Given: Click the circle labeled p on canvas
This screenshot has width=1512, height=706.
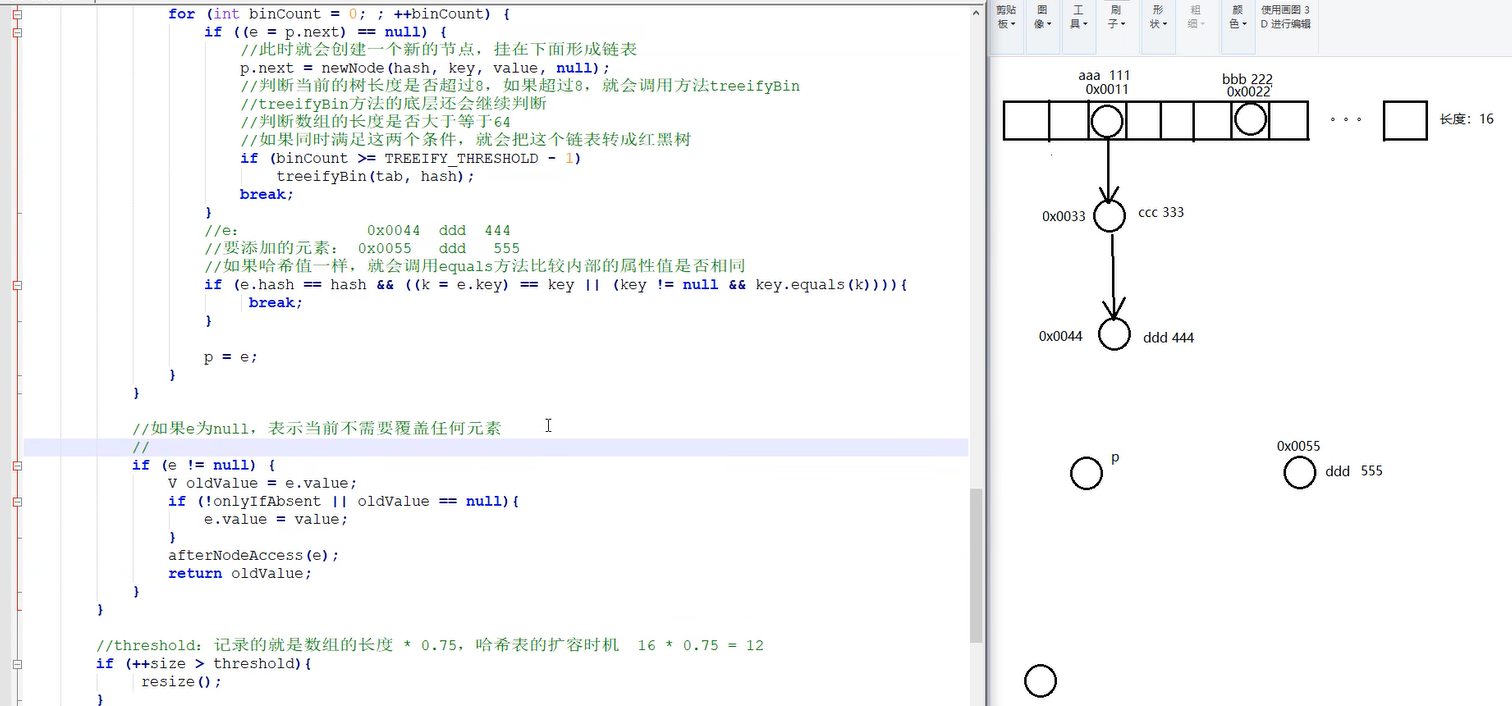Looking at the screenshot, I should 1087,472.
